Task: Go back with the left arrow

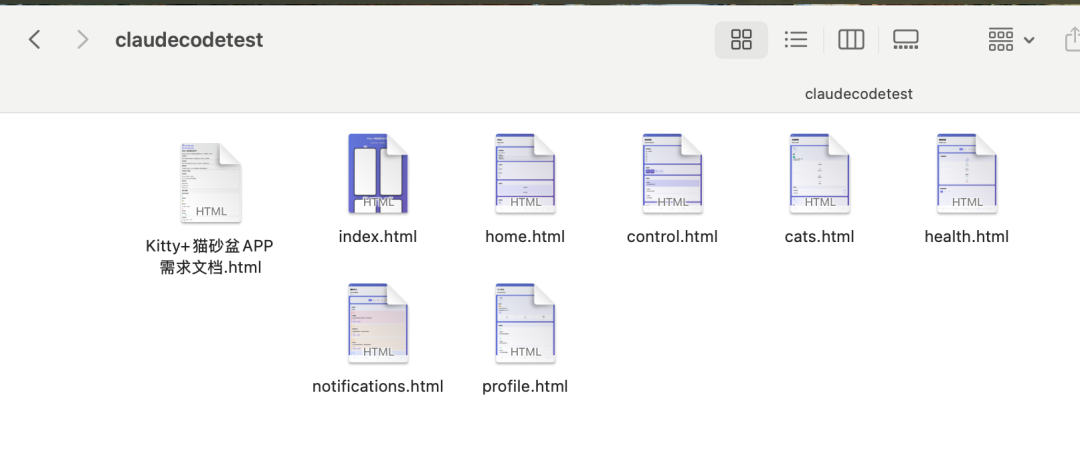Action: coord(34,39)
